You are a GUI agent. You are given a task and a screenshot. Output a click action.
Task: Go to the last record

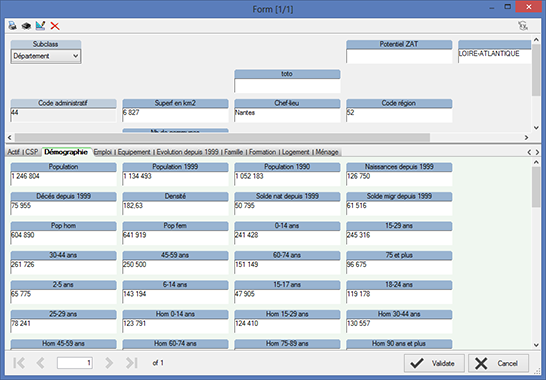point(132,363)
